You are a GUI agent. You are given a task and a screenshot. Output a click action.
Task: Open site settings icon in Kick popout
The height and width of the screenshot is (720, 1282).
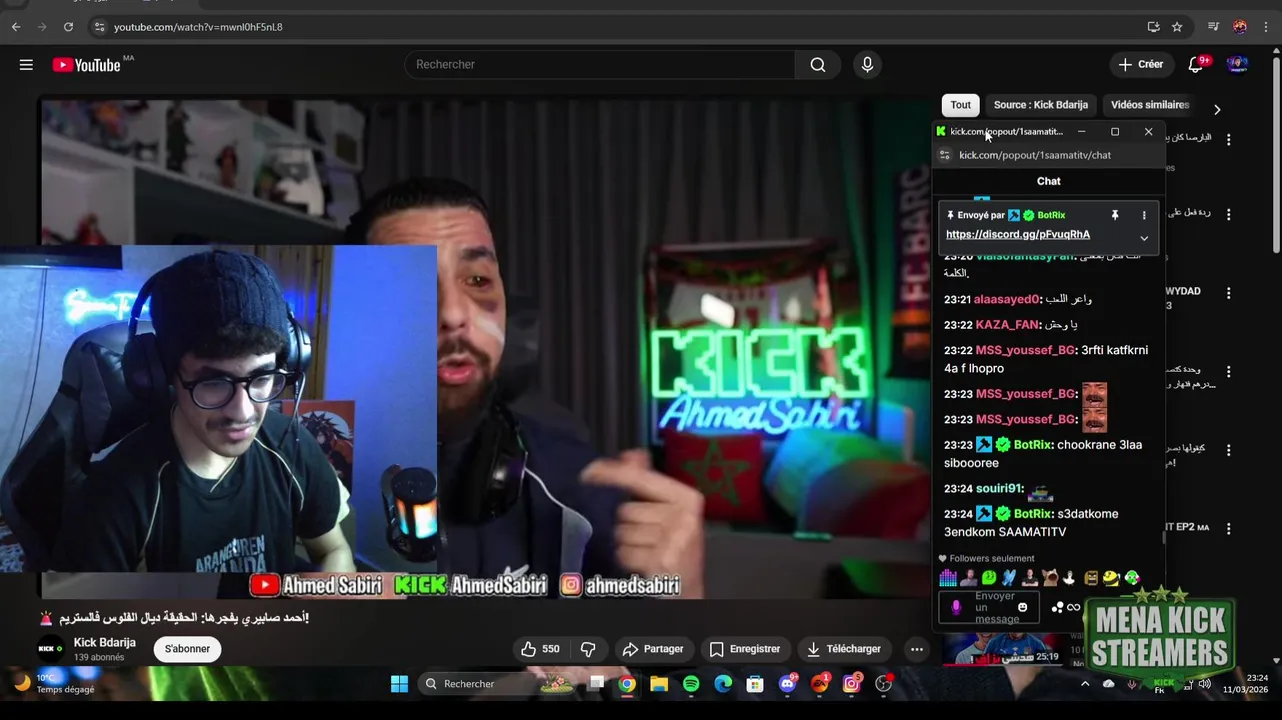click(x=944, y=155)
